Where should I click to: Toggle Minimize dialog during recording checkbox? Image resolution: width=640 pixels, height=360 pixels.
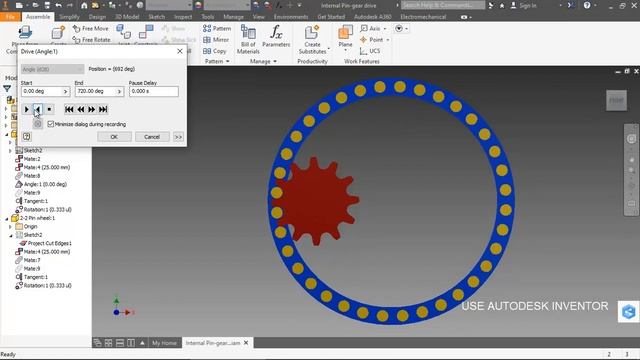click(51, 124)
